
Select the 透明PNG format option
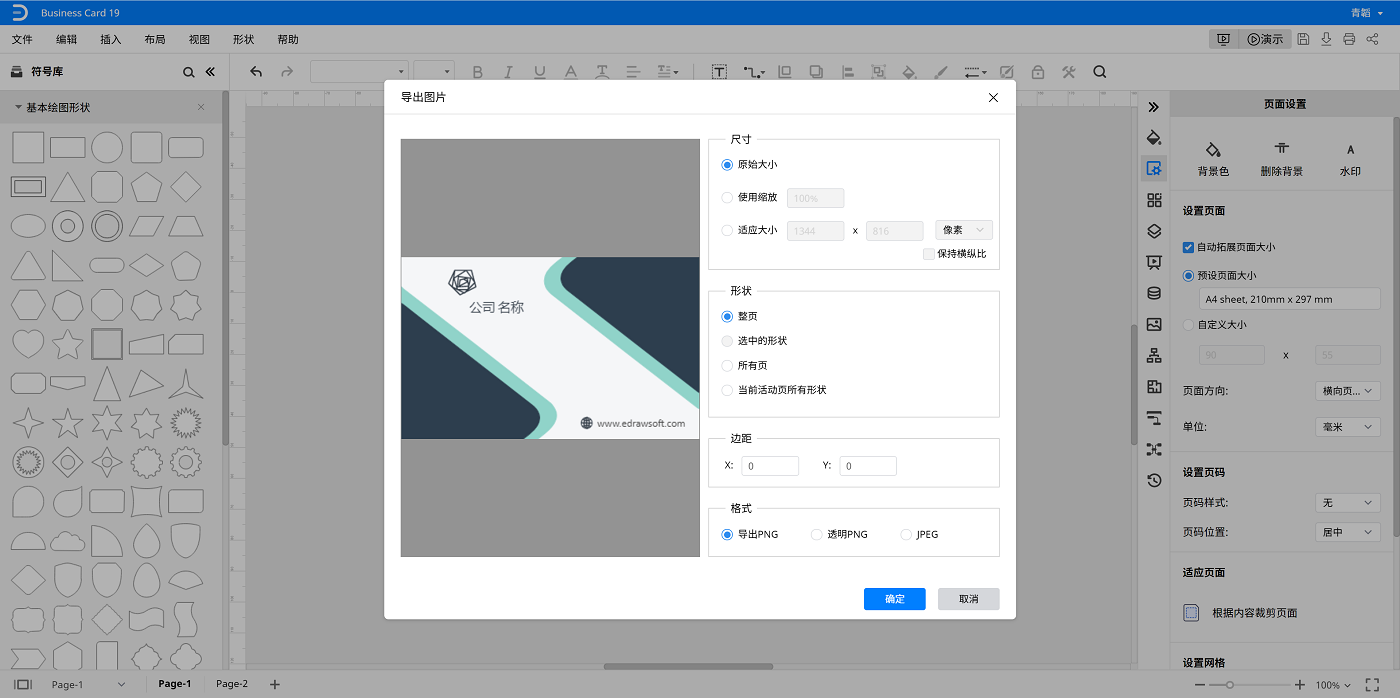[x=817, y=535]
